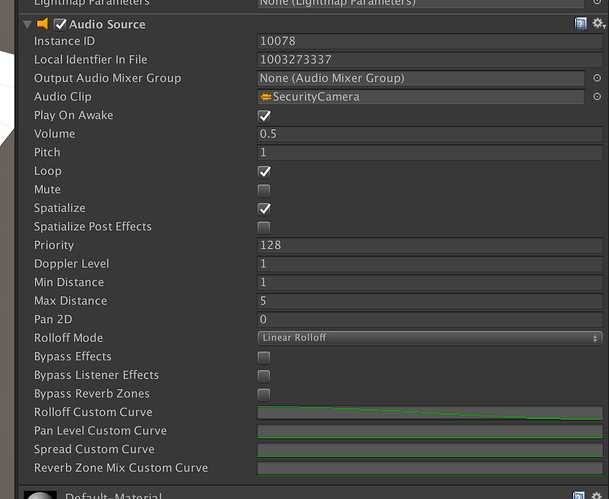Disable the Audio Source component checkbox
The width and height of the screenshot is (609, 499).
click(60, 24)
